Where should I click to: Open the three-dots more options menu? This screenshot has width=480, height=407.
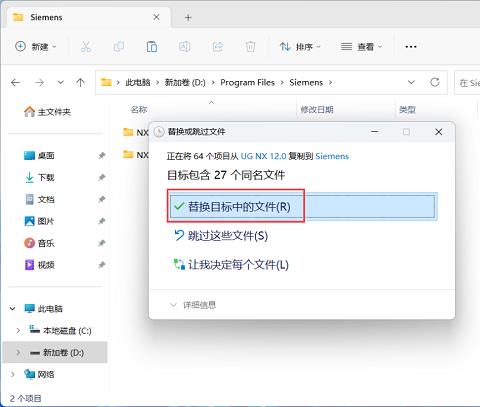(411, 47)
